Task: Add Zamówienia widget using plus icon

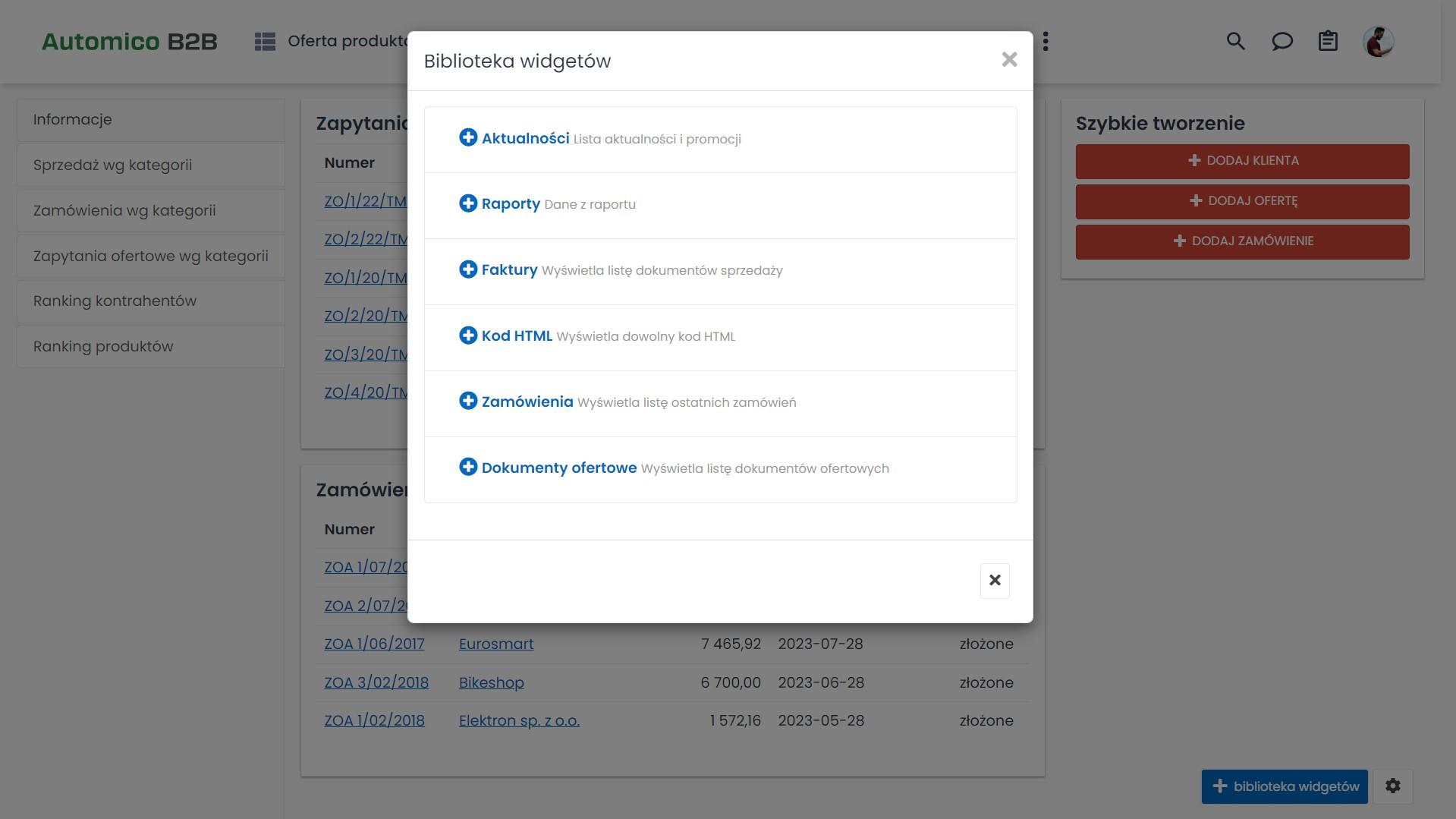Action: (468, 401)
